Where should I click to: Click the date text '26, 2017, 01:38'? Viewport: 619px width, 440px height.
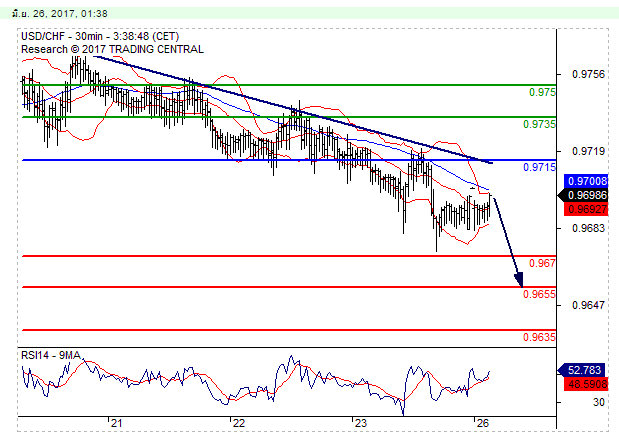tap(70, 13)
